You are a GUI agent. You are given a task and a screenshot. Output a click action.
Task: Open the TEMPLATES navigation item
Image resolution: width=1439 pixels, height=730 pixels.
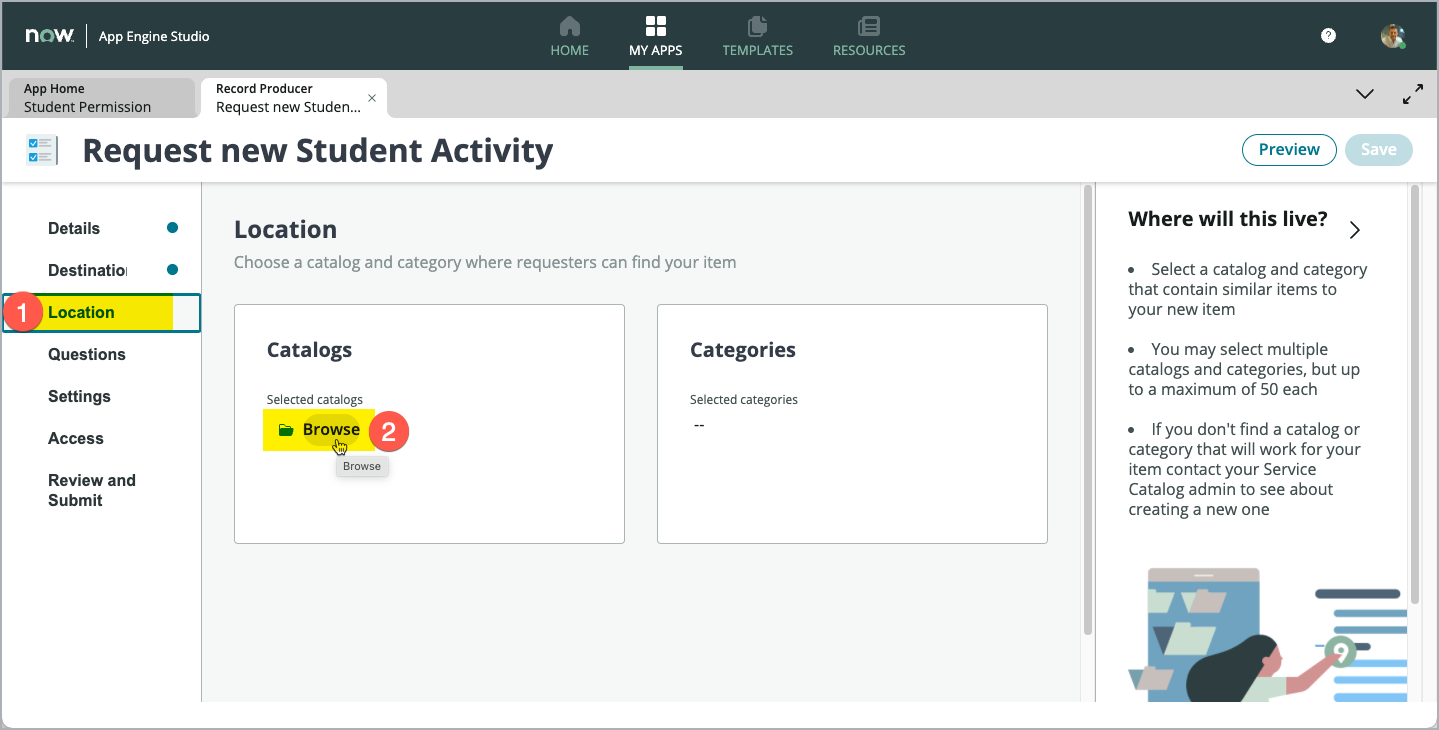[x=757, y=36]
